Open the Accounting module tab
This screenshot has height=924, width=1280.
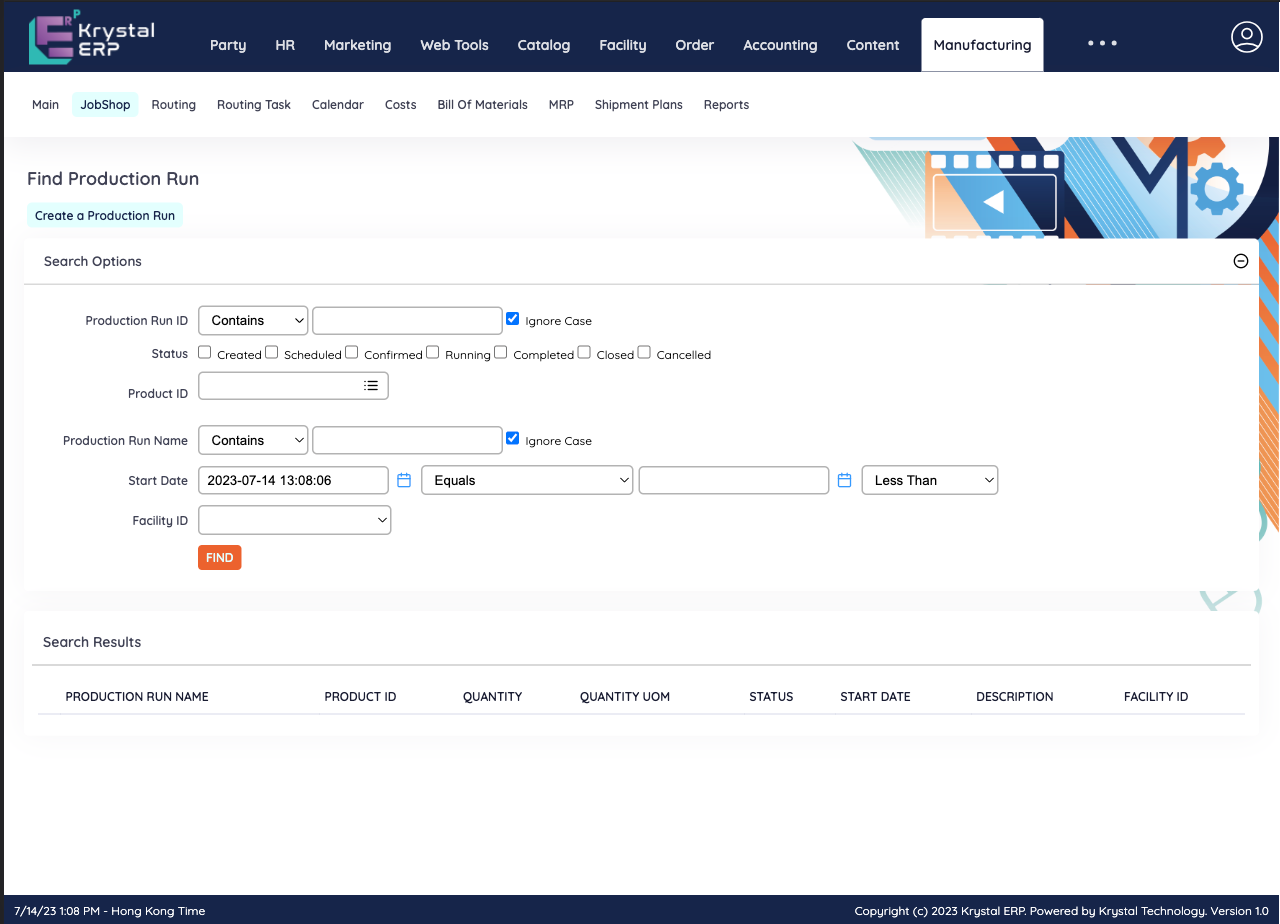780,45
